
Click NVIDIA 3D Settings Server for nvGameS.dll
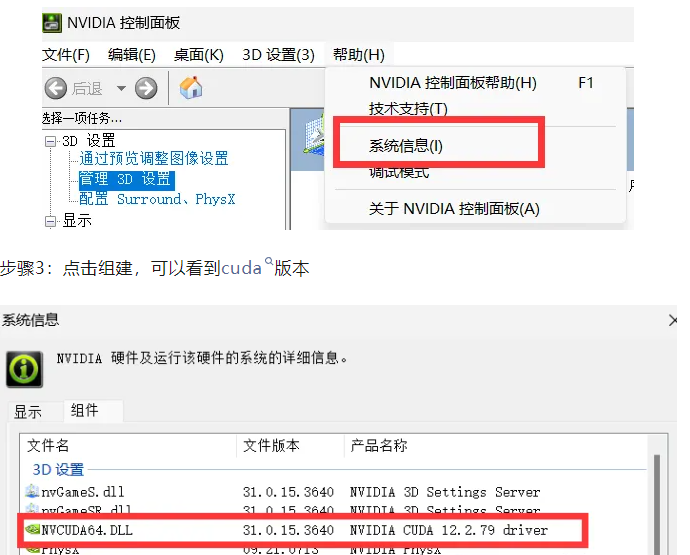tap(445, 492)
